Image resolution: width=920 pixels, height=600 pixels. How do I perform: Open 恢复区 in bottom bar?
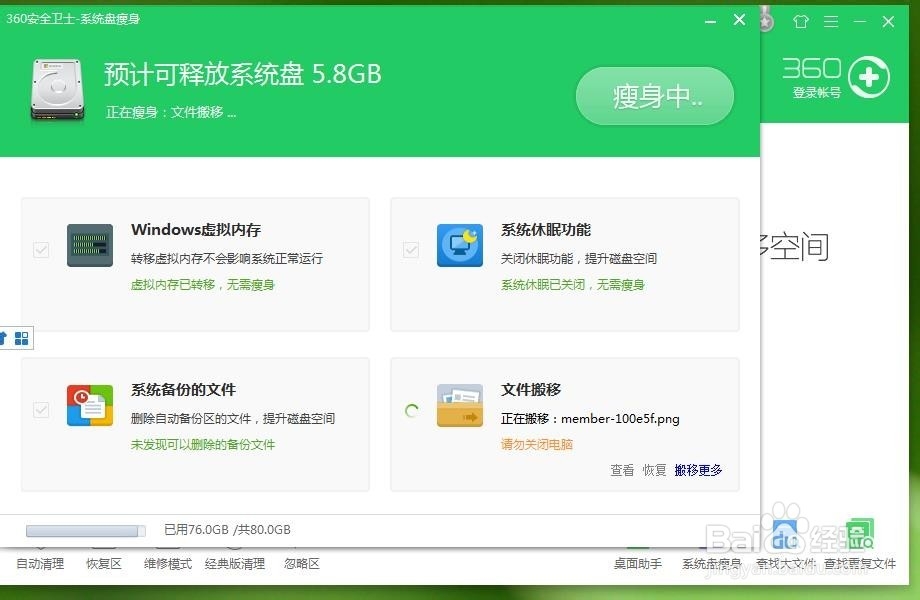click(x=104, y=564)
